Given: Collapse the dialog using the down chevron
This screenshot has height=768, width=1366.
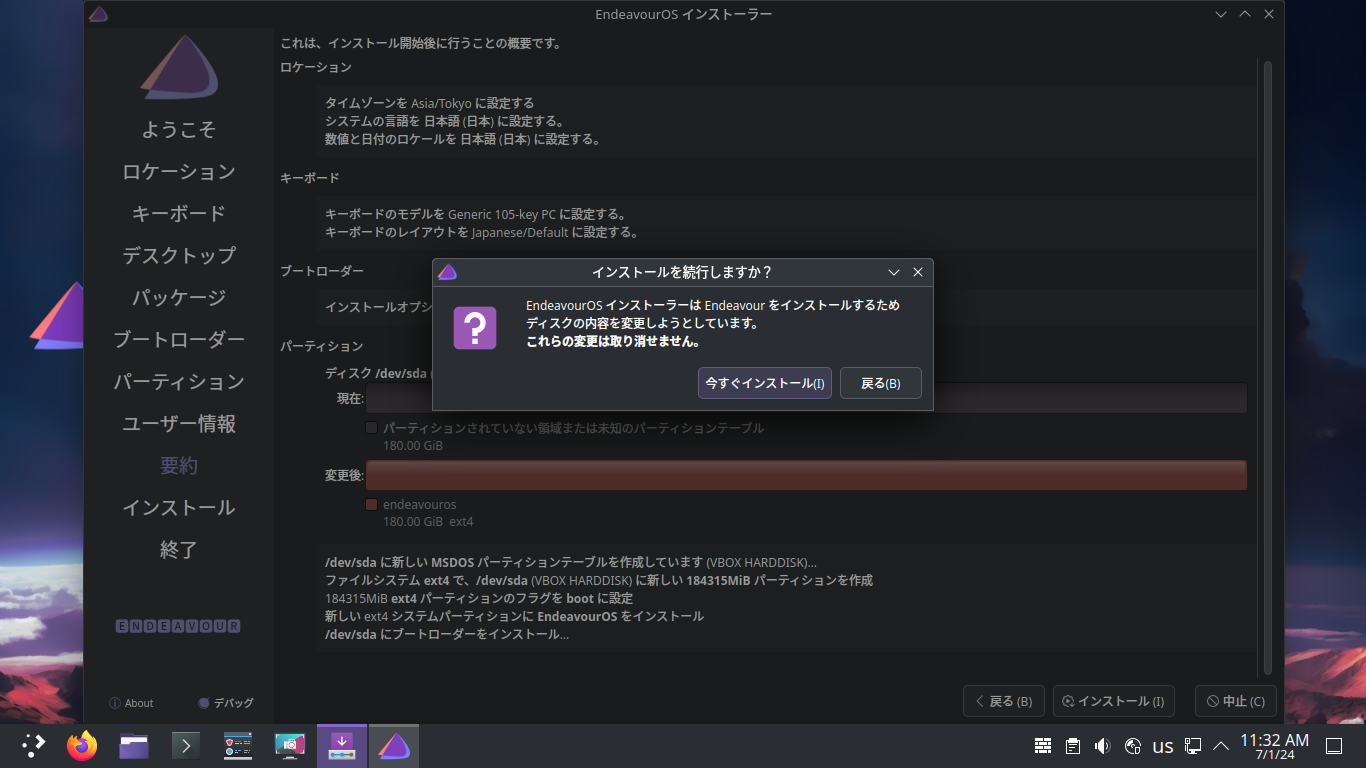Looking at the screenshot, I should [x=894, y=272].
